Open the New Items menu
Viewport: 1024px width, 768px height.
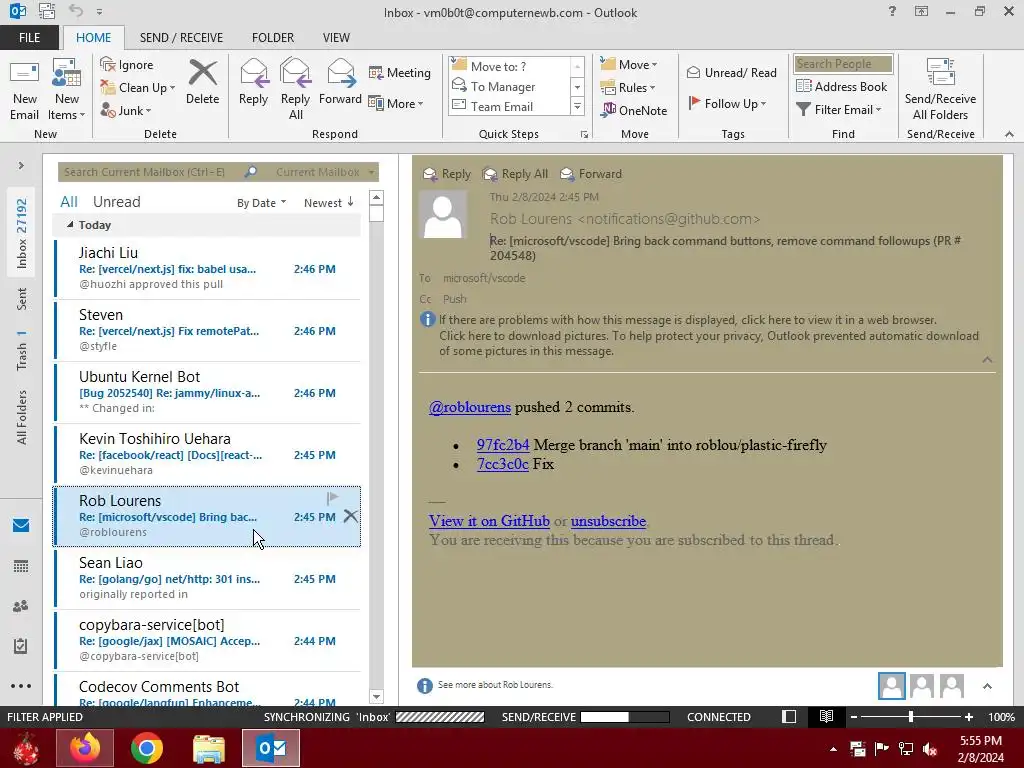pos(67,90)
